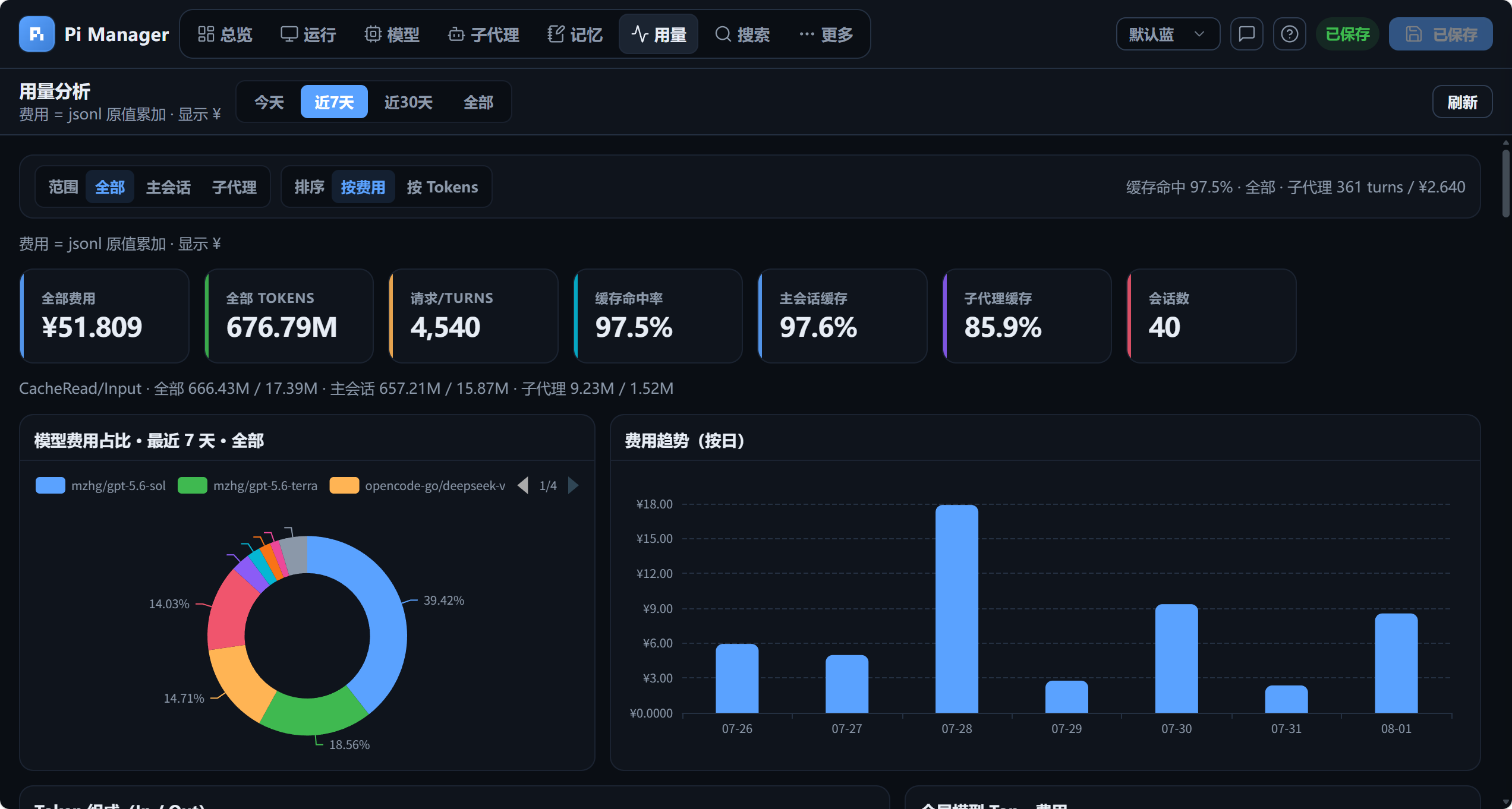
Task: Open the 总览 overview tab
Action: point(225,34)
